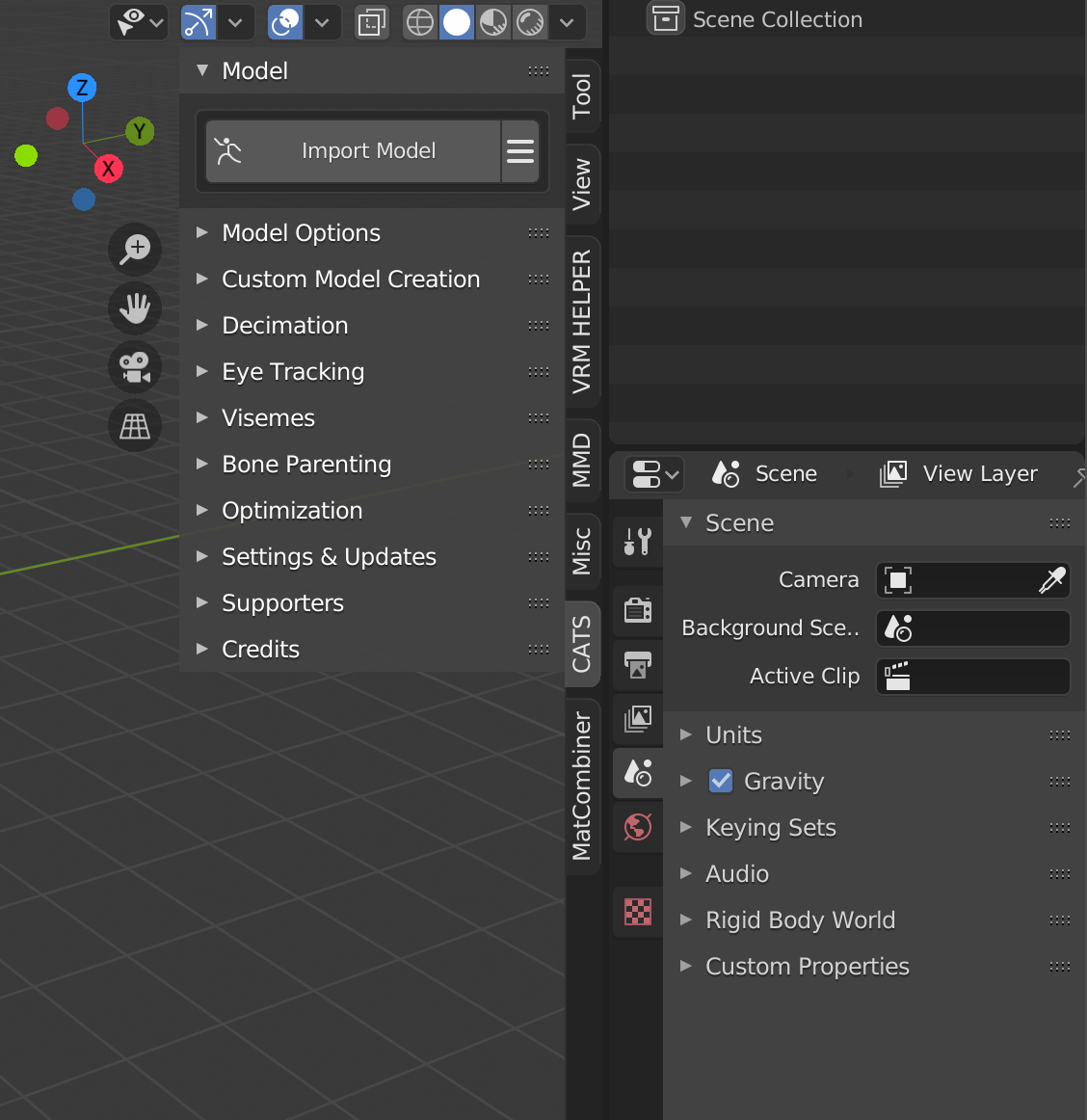Toggle the camera view icon
1087x1120 pixels.
click(135, 367)
